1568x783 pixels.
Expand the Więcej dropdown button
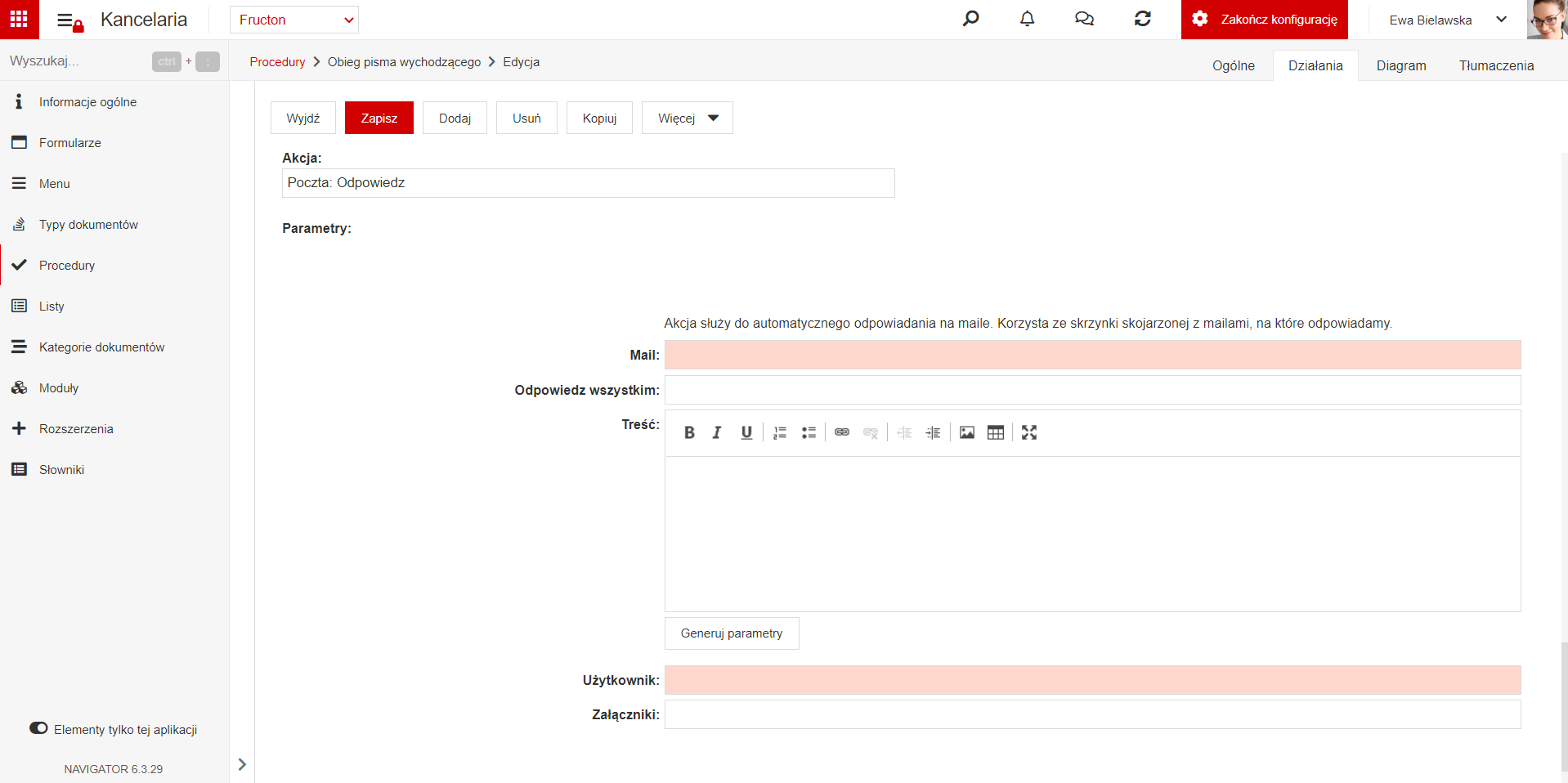coord(688,118)
